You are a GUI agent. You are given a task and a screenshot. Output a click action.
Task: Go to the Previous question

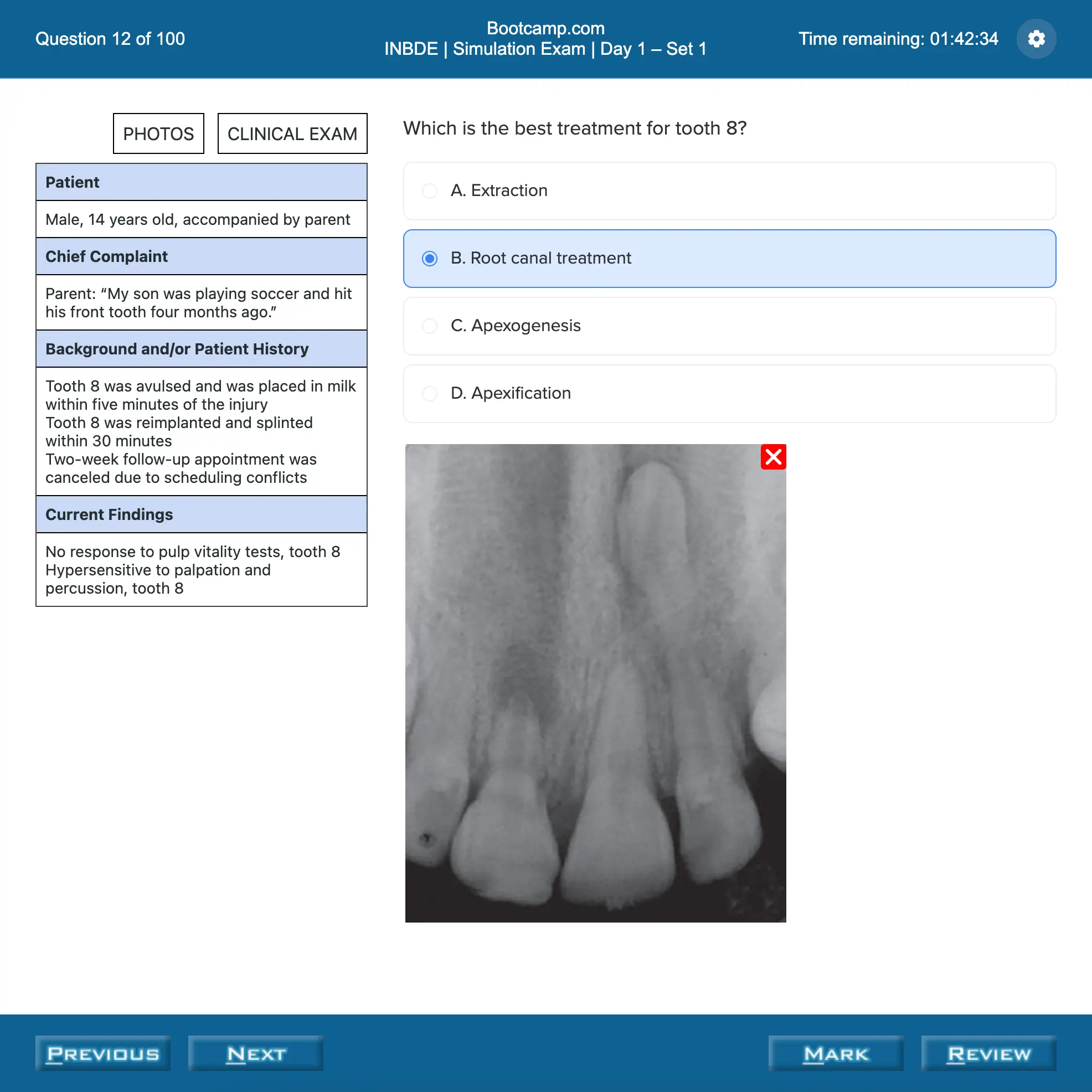[103, 1053]
